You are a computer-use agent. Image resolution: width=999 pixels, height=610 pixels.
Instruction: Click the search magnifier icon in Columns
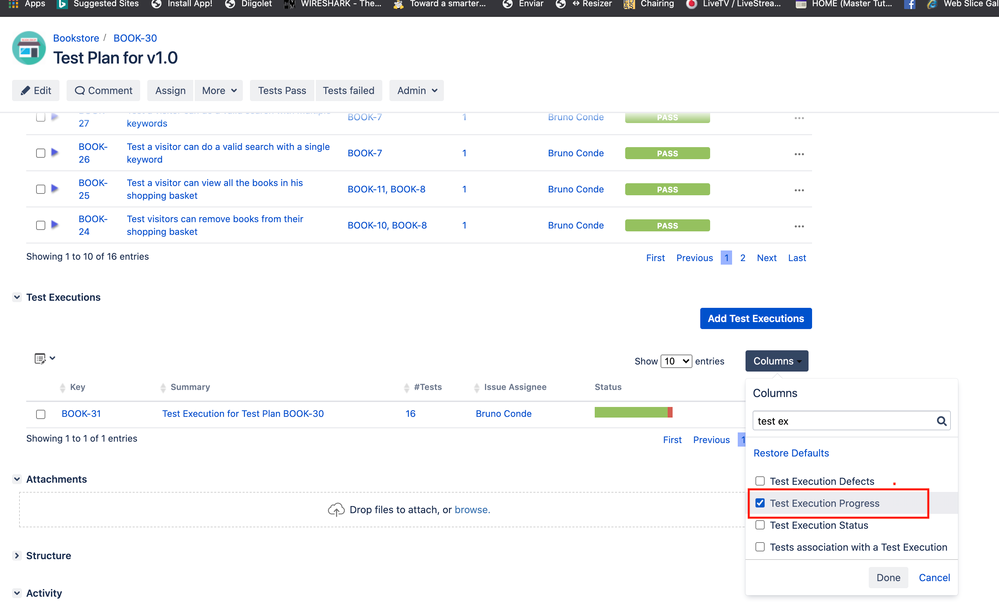click(x=942, y=421)
